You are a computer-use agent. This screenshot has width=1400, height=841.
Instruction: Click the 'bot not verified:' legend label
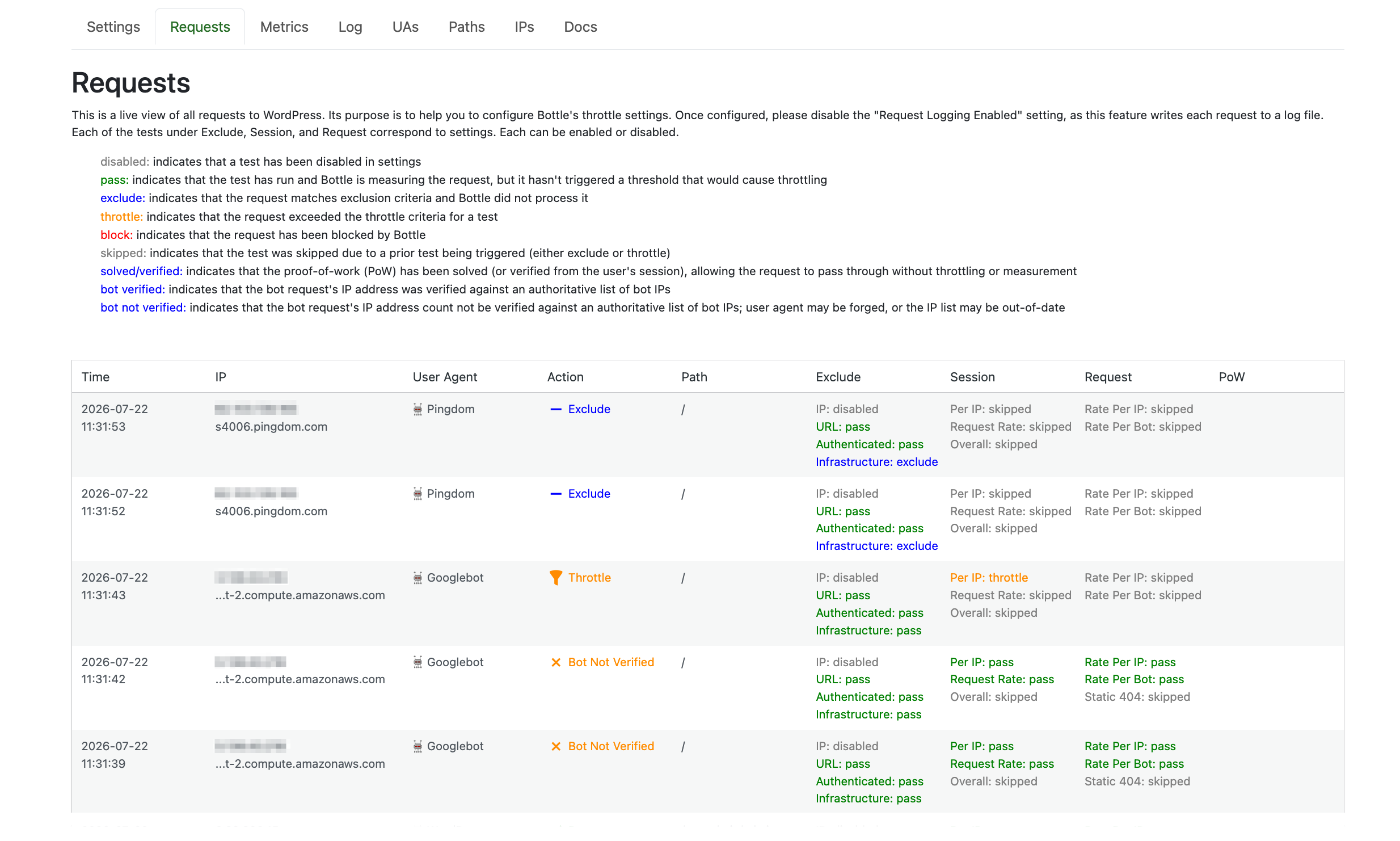pos(143,308)
